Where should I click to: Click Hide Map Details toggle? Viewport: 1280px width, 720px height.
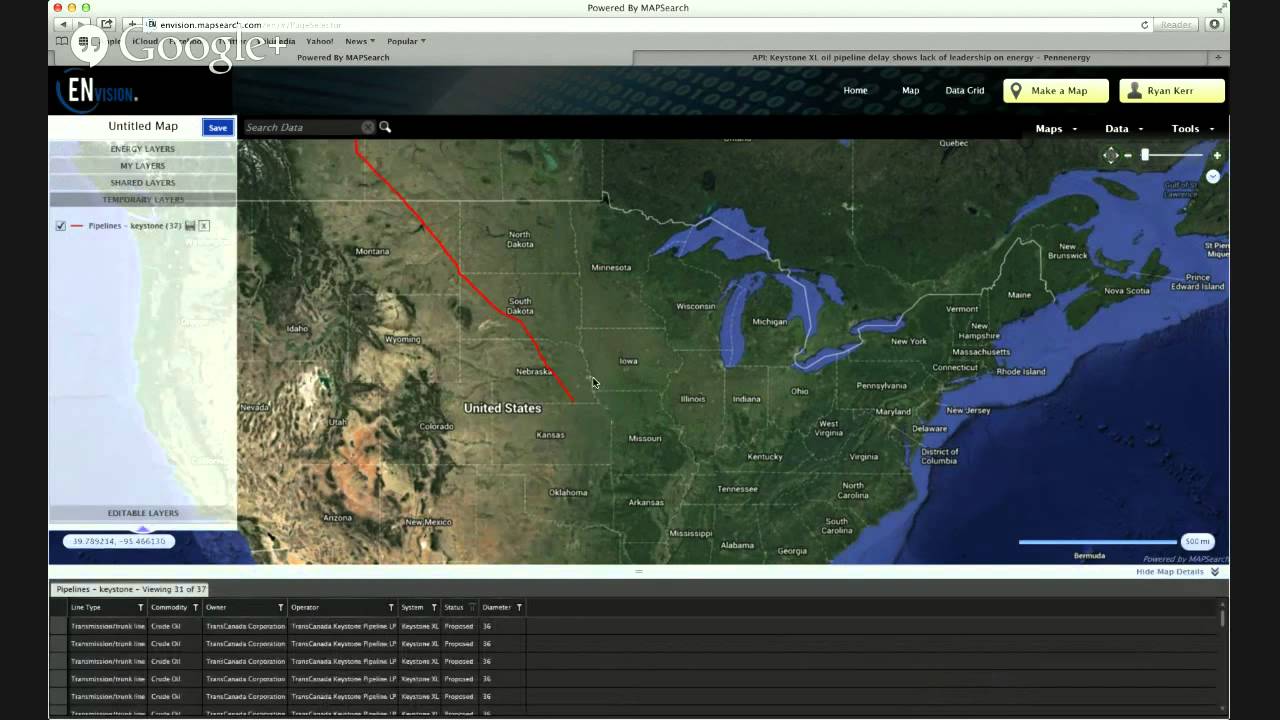pyautogui.click(x=1177, y=572)
